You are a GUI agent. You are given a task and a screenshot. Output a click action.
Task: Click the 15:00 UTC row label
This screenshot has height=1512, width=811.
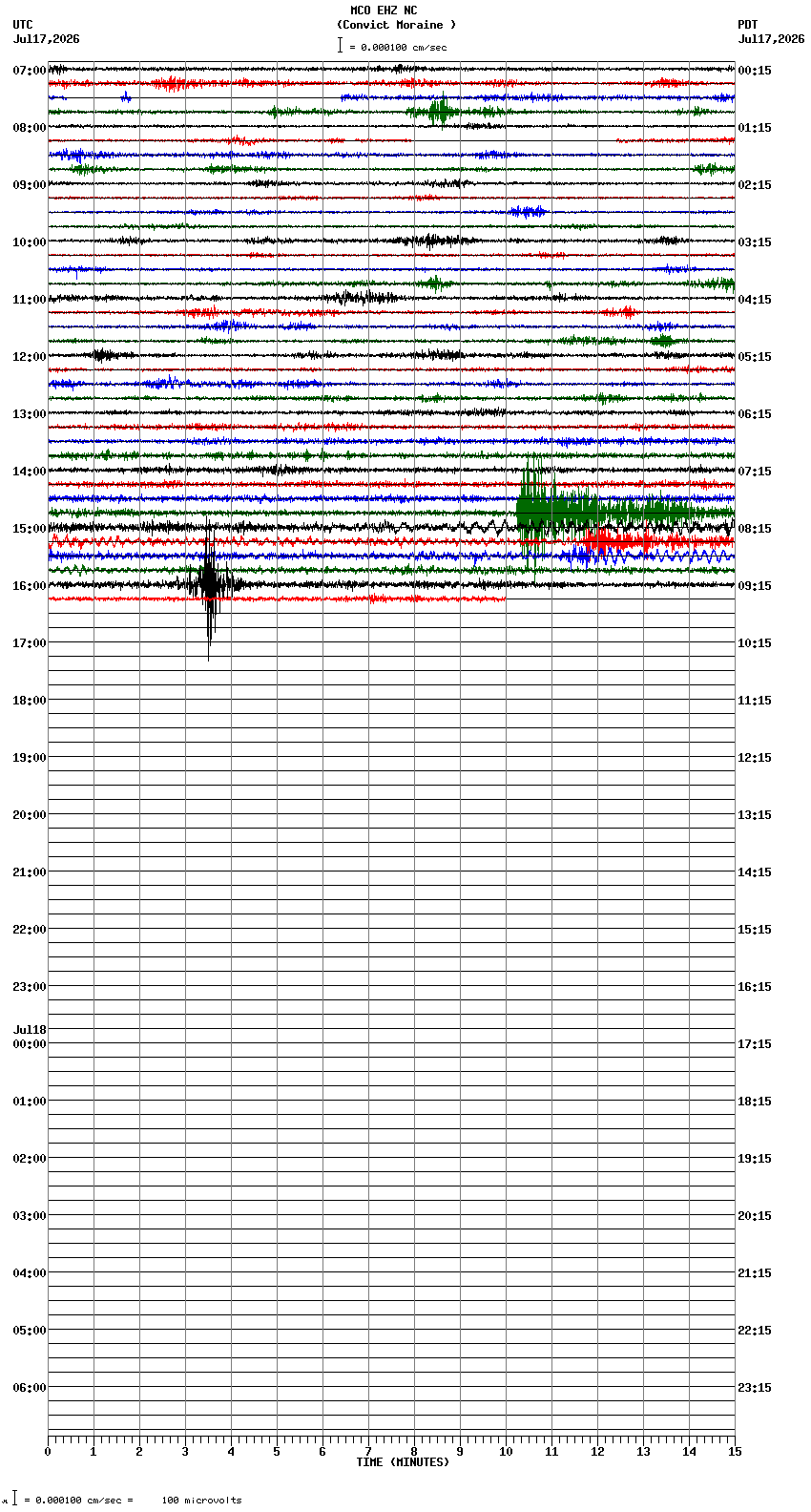tap(30, 529)
